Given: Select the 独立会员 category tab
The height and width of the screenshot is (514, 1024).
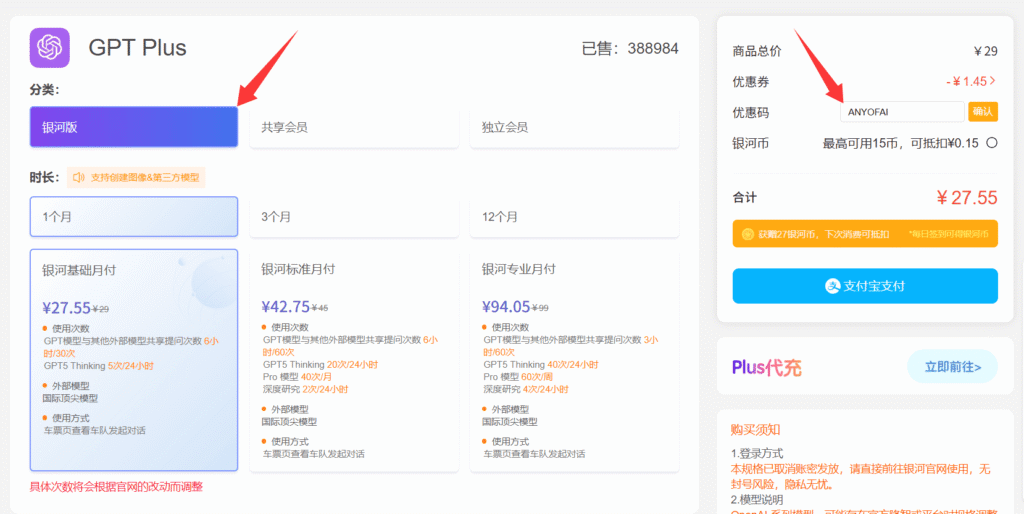Looking at the screenshot, I should tap(575, 127).
